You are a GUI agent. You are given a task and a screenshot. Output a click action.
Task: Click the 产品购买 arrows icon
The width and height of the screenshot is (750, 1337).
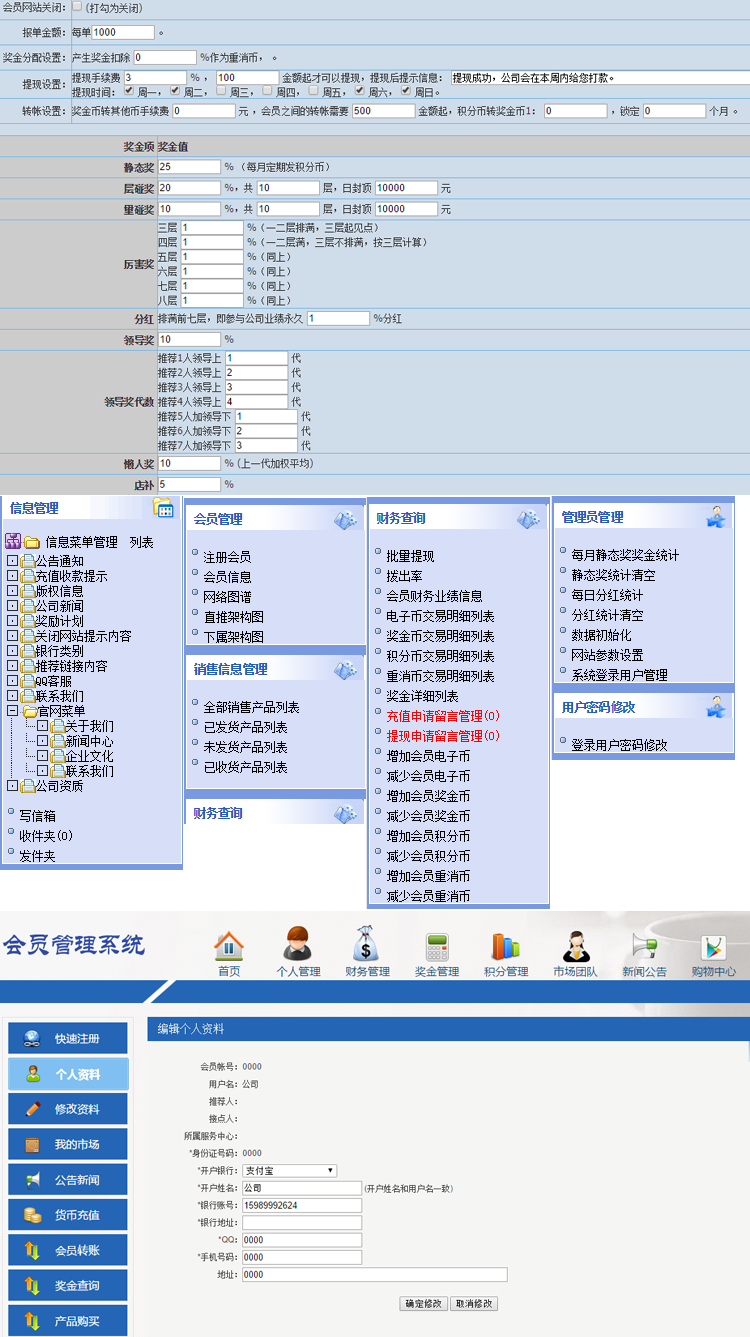33,1320
